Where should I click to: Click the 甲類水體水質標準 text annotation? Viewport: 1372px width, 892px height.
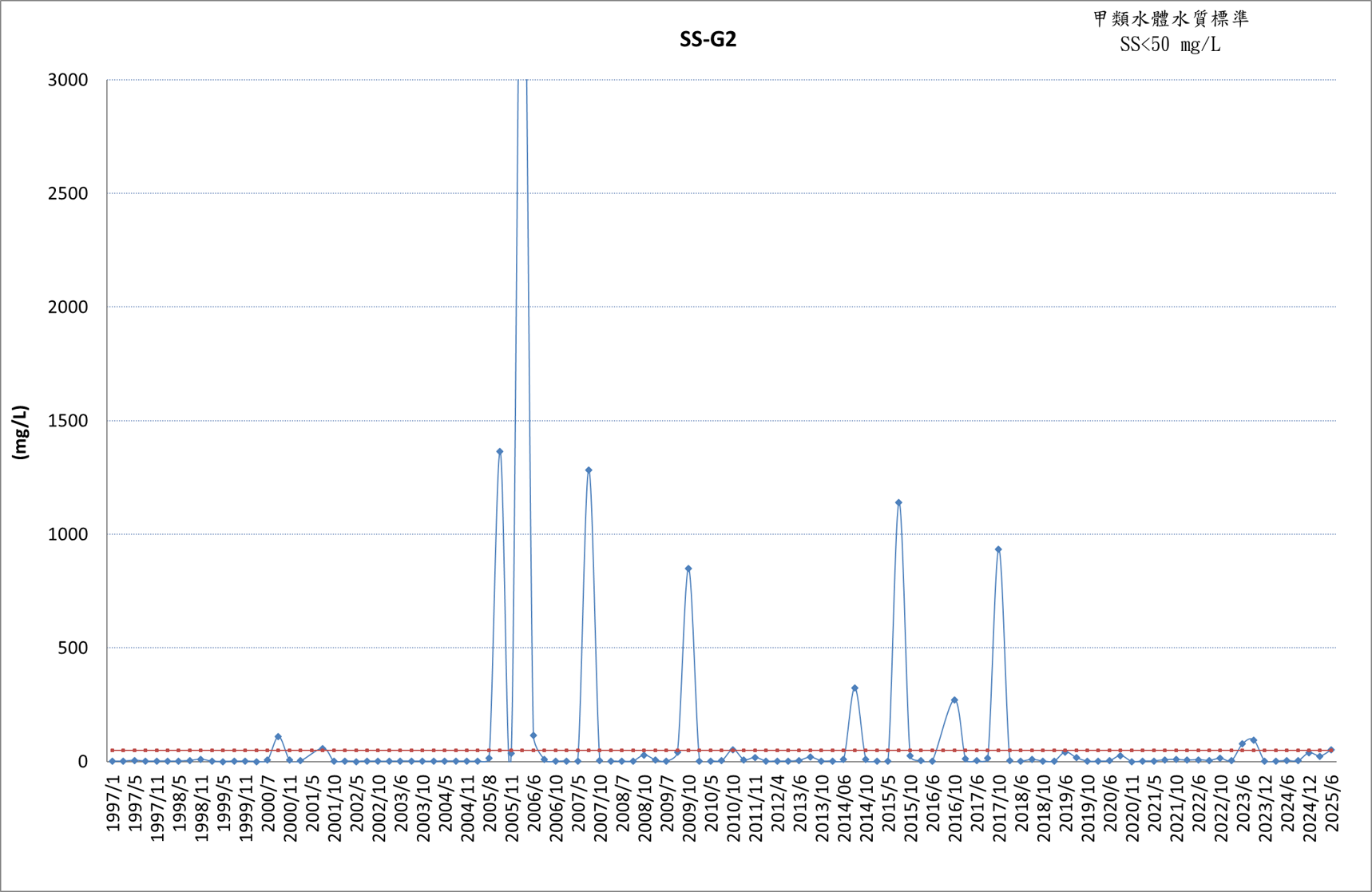point(1171,19)
